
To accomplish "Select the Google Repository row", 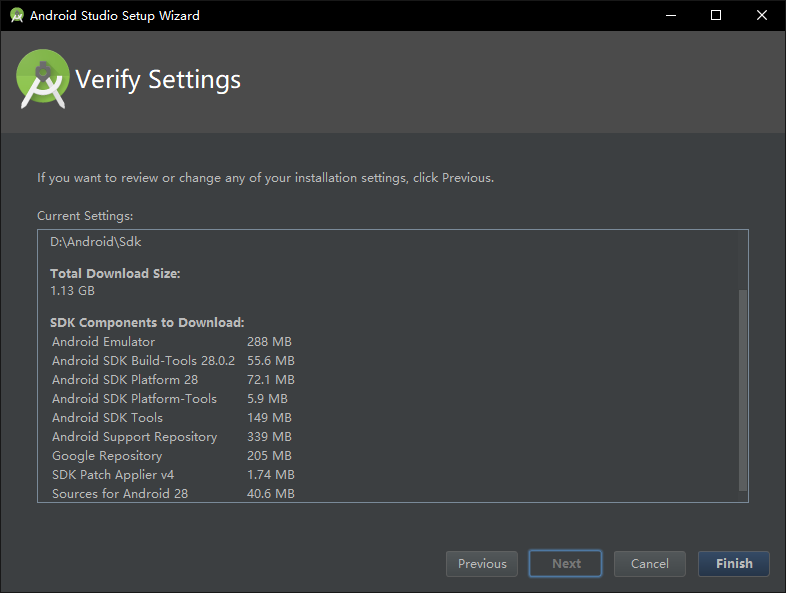I will click(172, 456).
